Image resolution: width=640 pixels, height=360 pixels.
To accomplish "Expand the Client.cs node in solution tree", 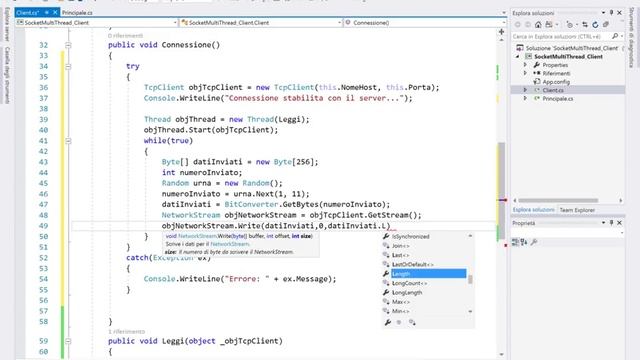I will (x=526, y=90).
